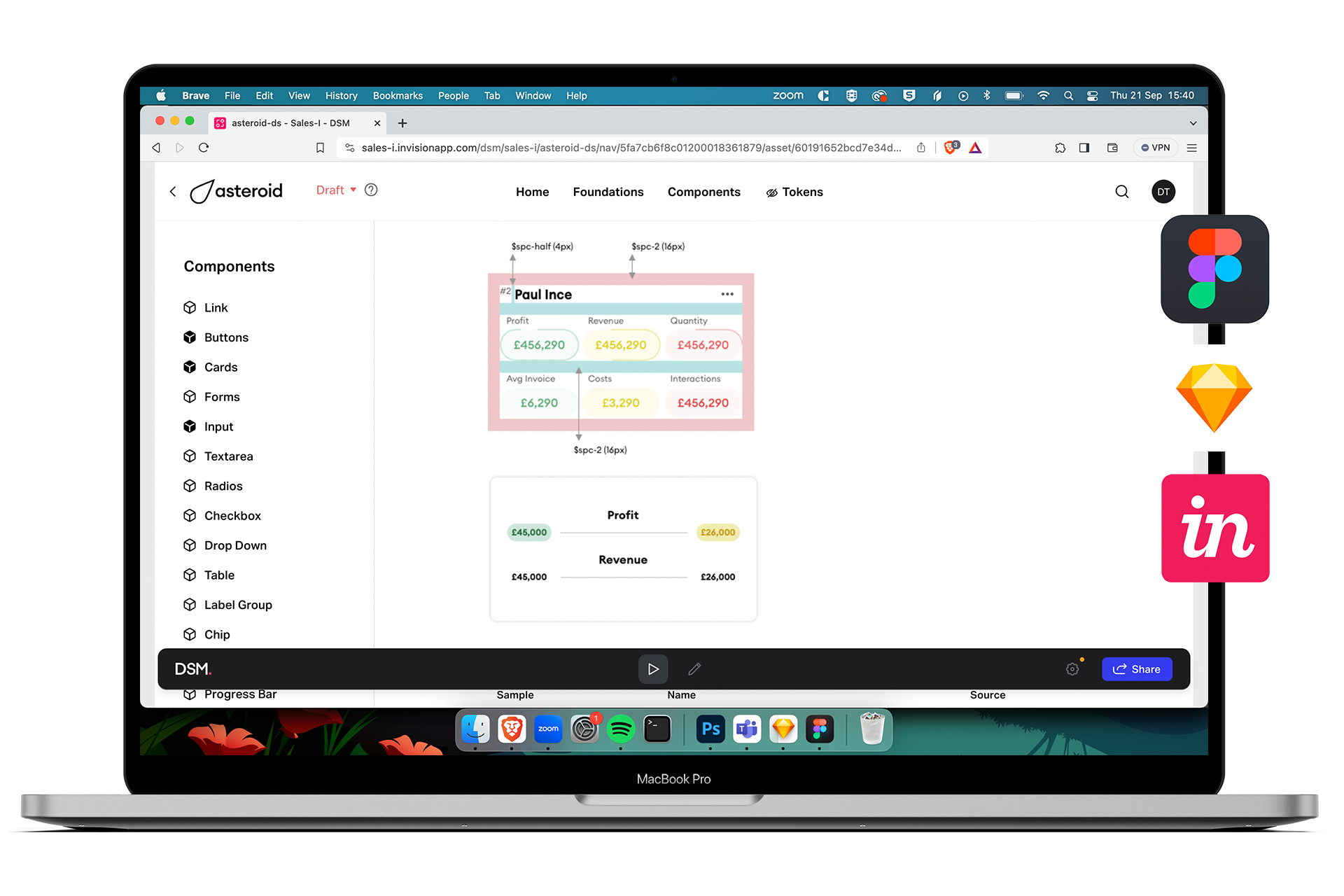The image size is (1344, 896).
Task: Open the Draft version dropdown
Action: [x=336, y=190]
